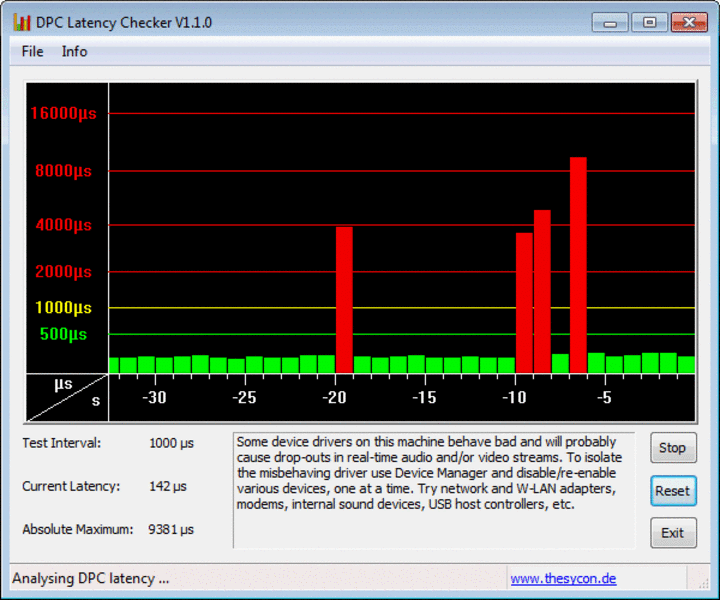Click the tallest red latency bar

coord(578,265)
